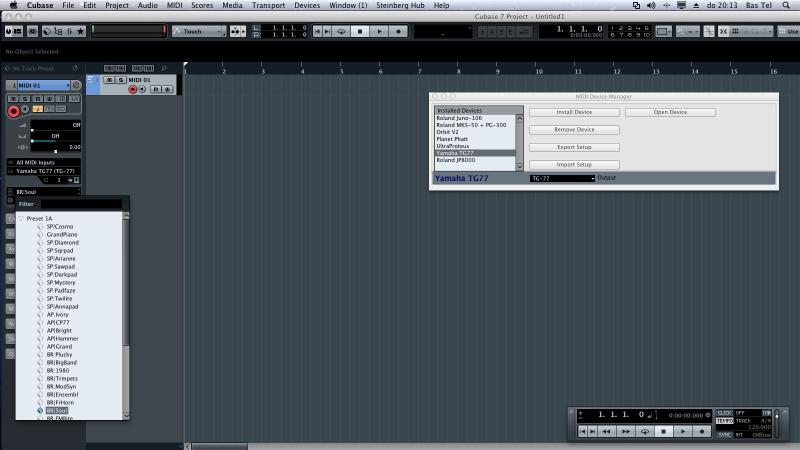
Task: Select AP:Ivory patch
Action: pyautogui.click(x=58, y=315)
